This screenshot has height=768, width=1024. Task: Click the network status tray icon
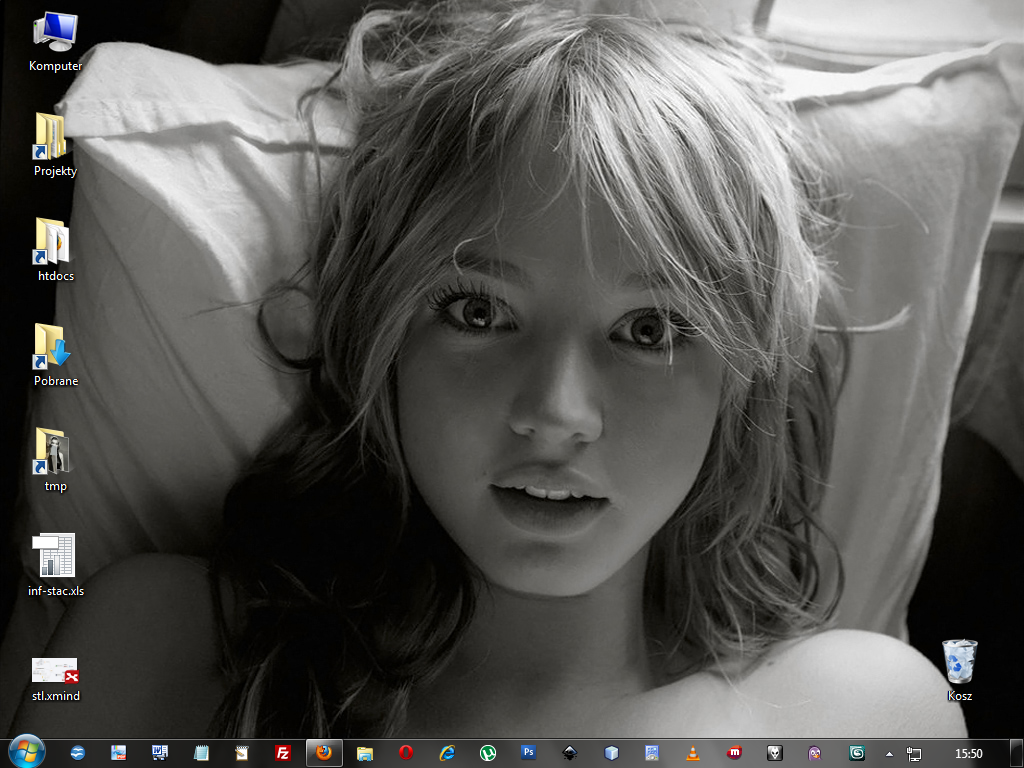914,754
